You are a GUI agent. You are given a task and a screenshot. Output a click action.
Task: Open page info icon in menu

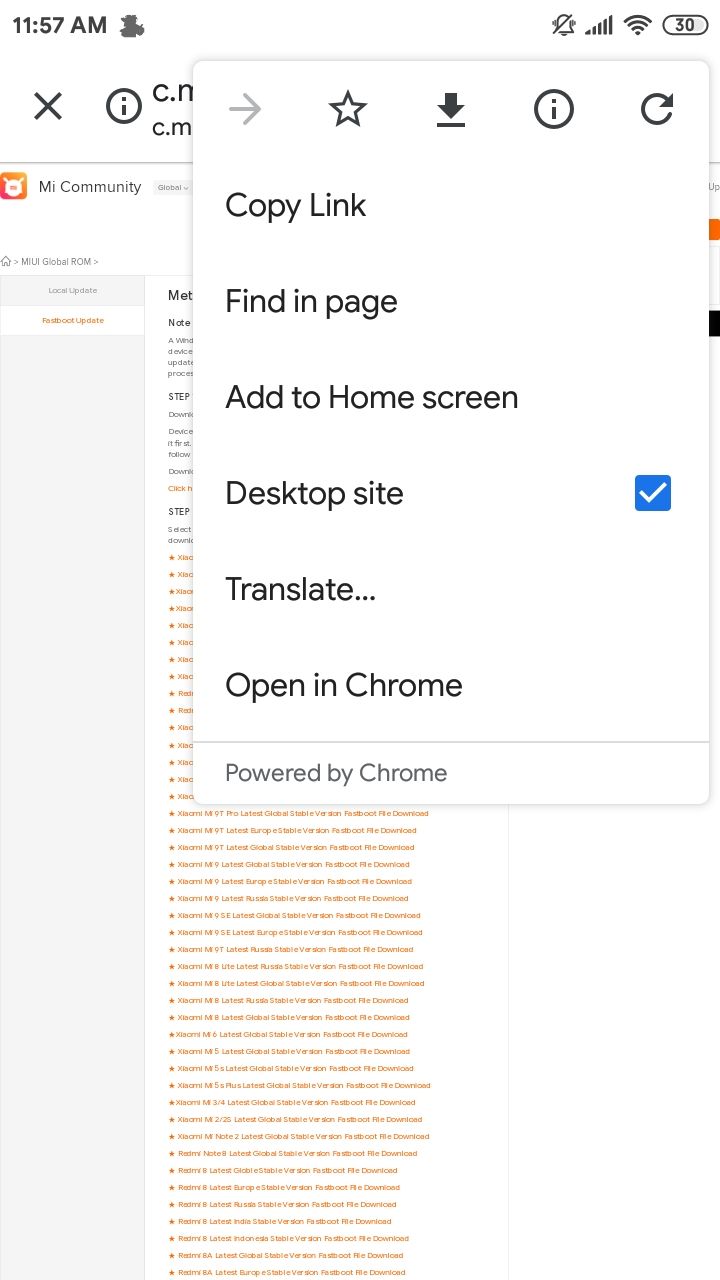tap(554, 109)
